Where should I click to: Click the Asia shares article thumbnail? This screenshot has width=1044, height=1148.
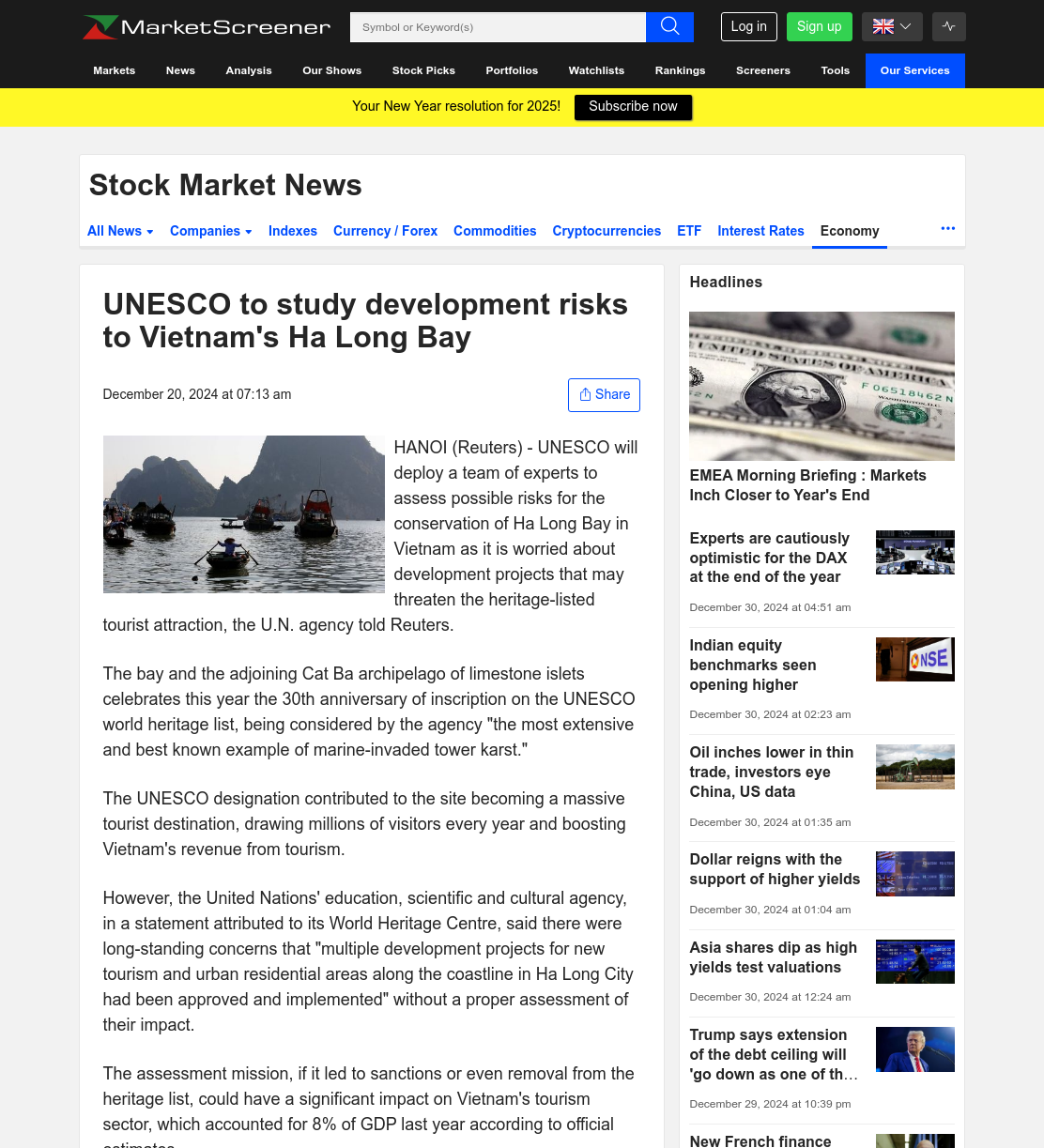pos(915,961)
